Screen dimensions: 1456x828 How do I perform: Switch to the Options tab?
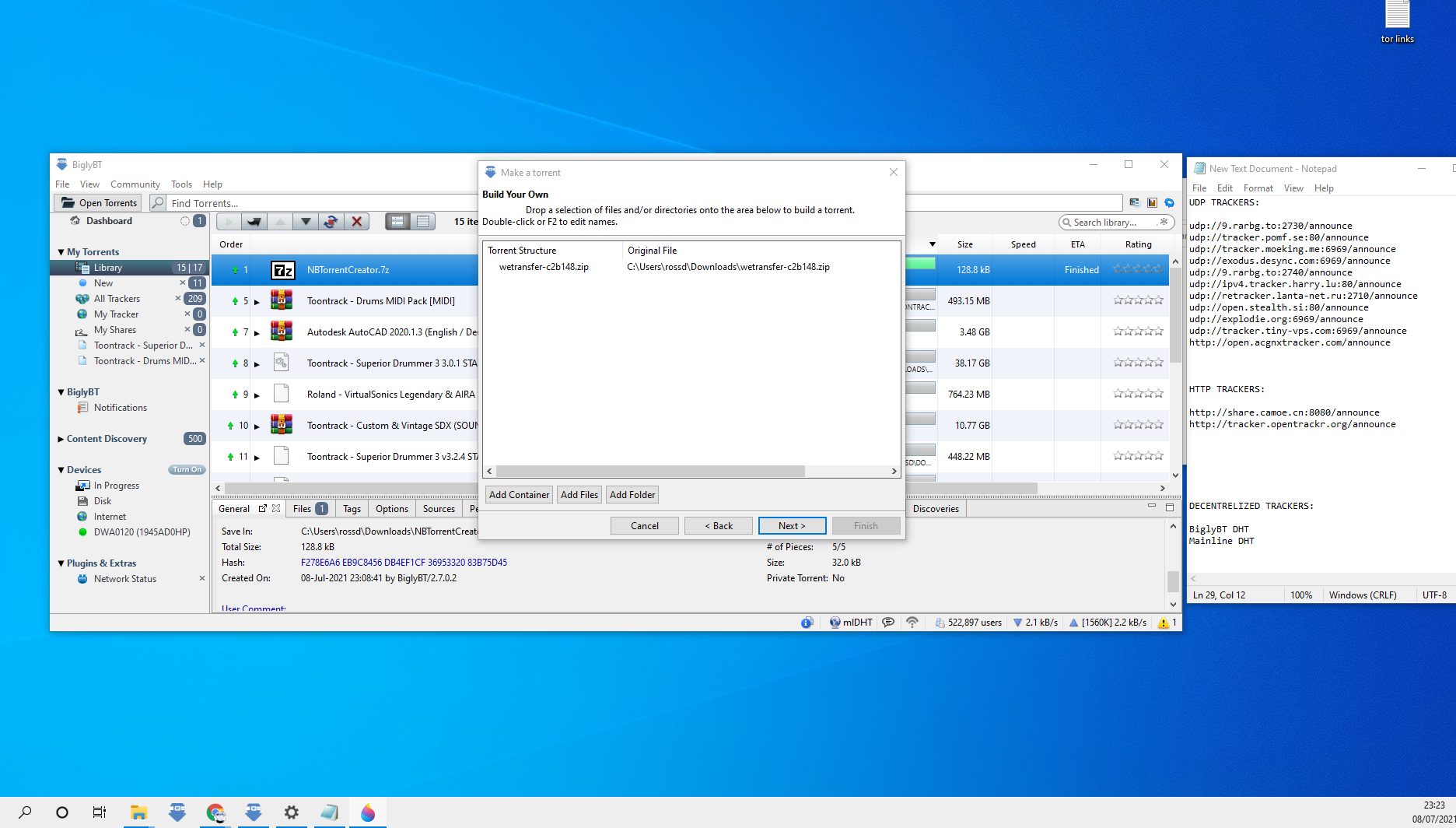click(391, 509)
